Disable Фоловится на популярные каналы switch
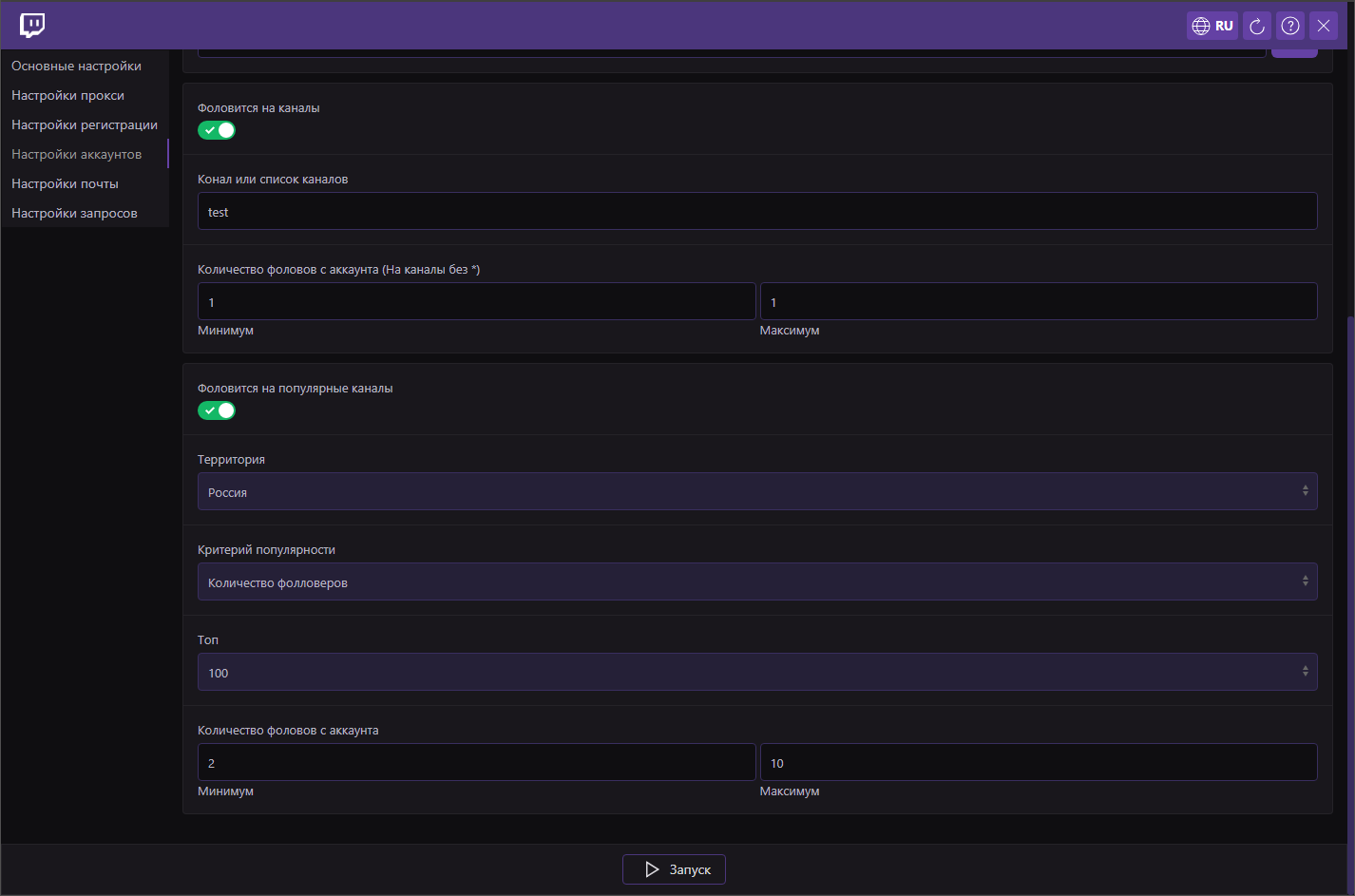This screenshot has width=1355, height=896. 217,410
